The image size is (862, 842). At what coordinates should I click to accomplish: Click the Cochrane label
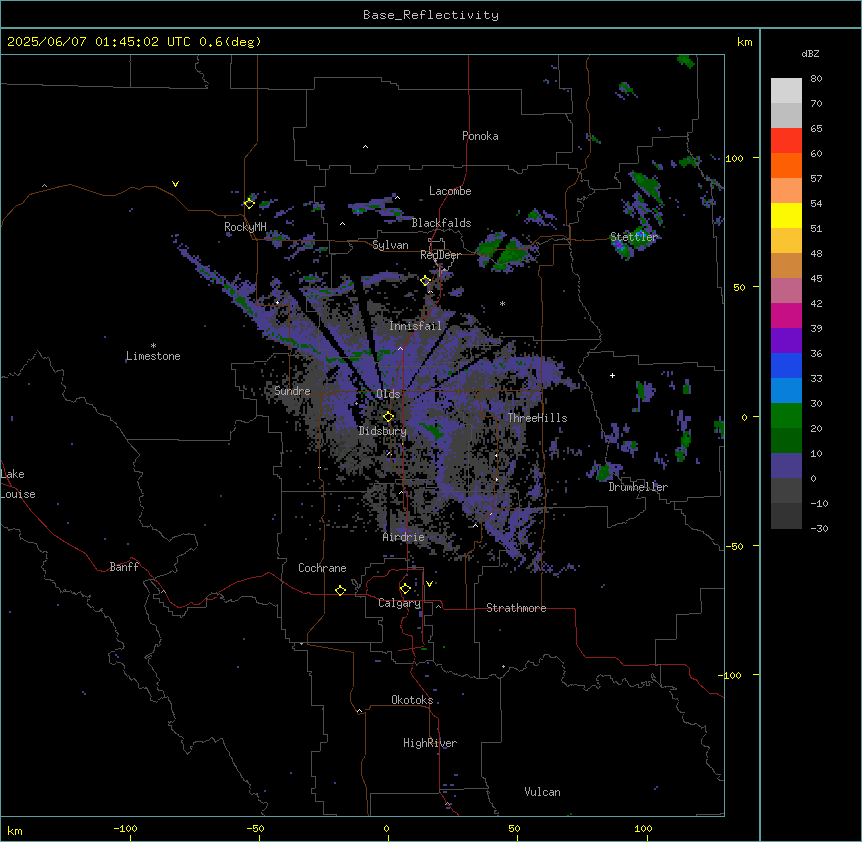tap(322, 568)
